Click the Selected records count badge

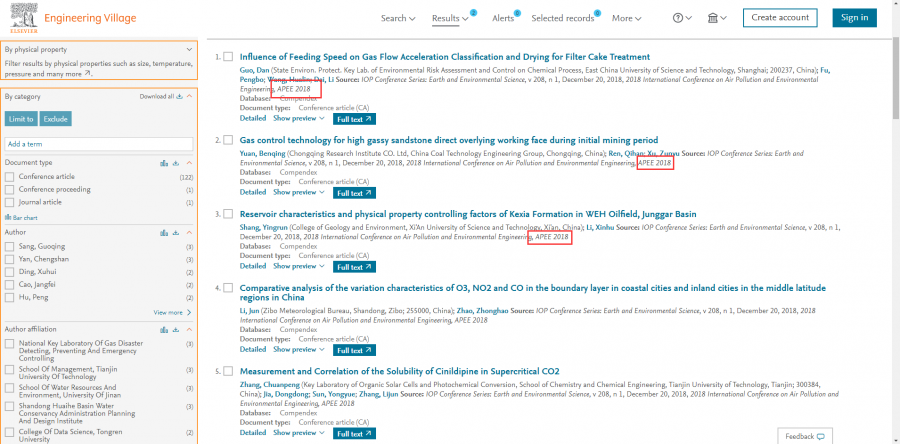597,13
